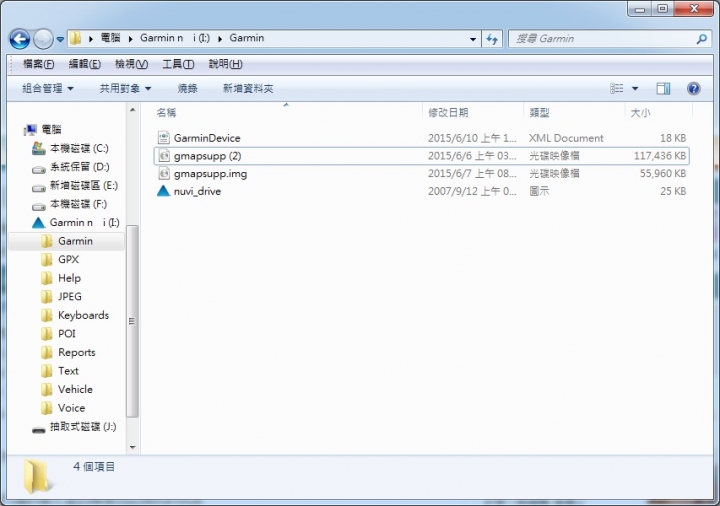The height and width of the screenshot is (506, 720).
Task: Click the navigation pane scroll down arrow
Action: click(132, 447)
